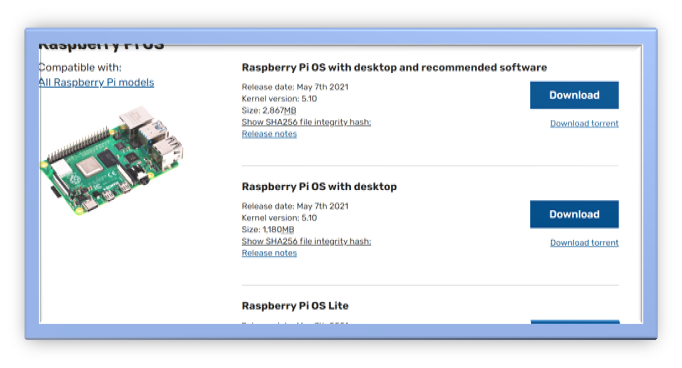Select the Raspberry Pi OS Lite heading
Image resolution: width=682 pixels, height=368 pixels.
coord(295,306)
